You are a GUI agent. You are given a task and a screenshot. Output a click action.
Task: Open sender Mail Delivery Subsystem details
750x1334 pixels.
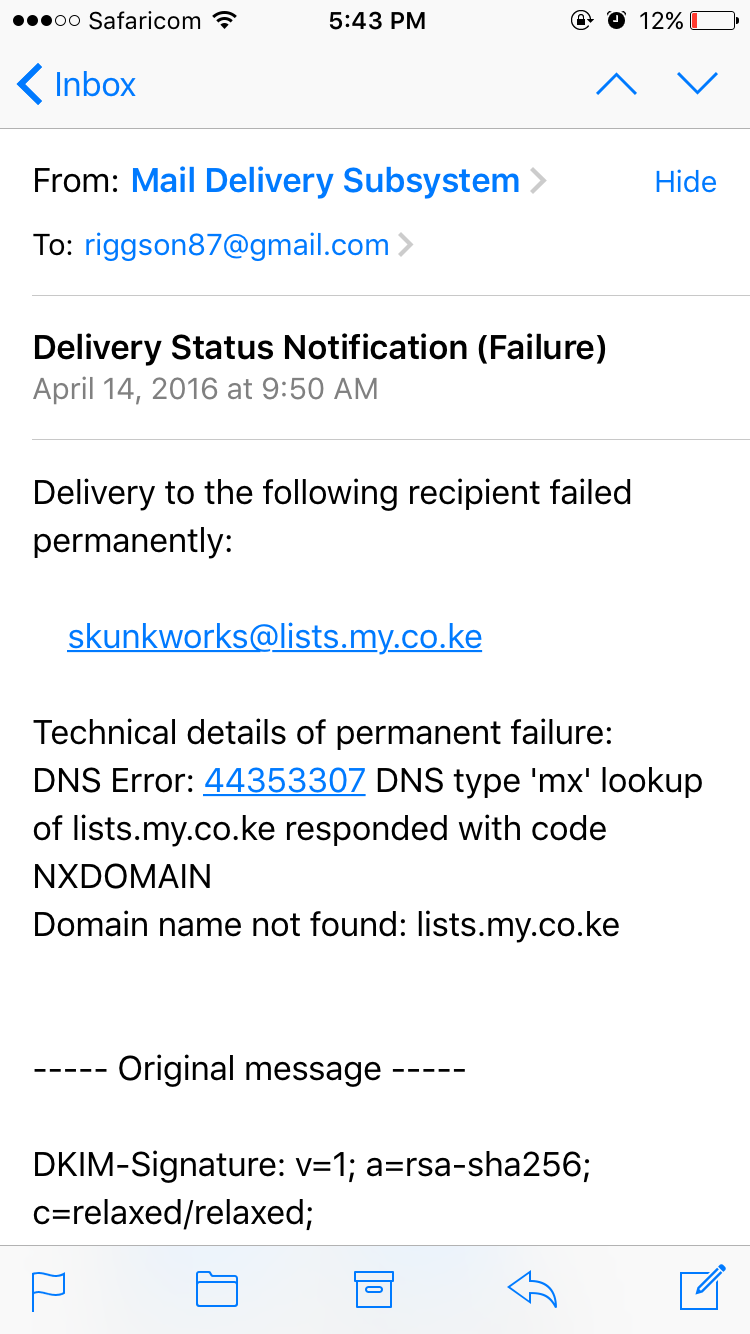tap(325, 181)
